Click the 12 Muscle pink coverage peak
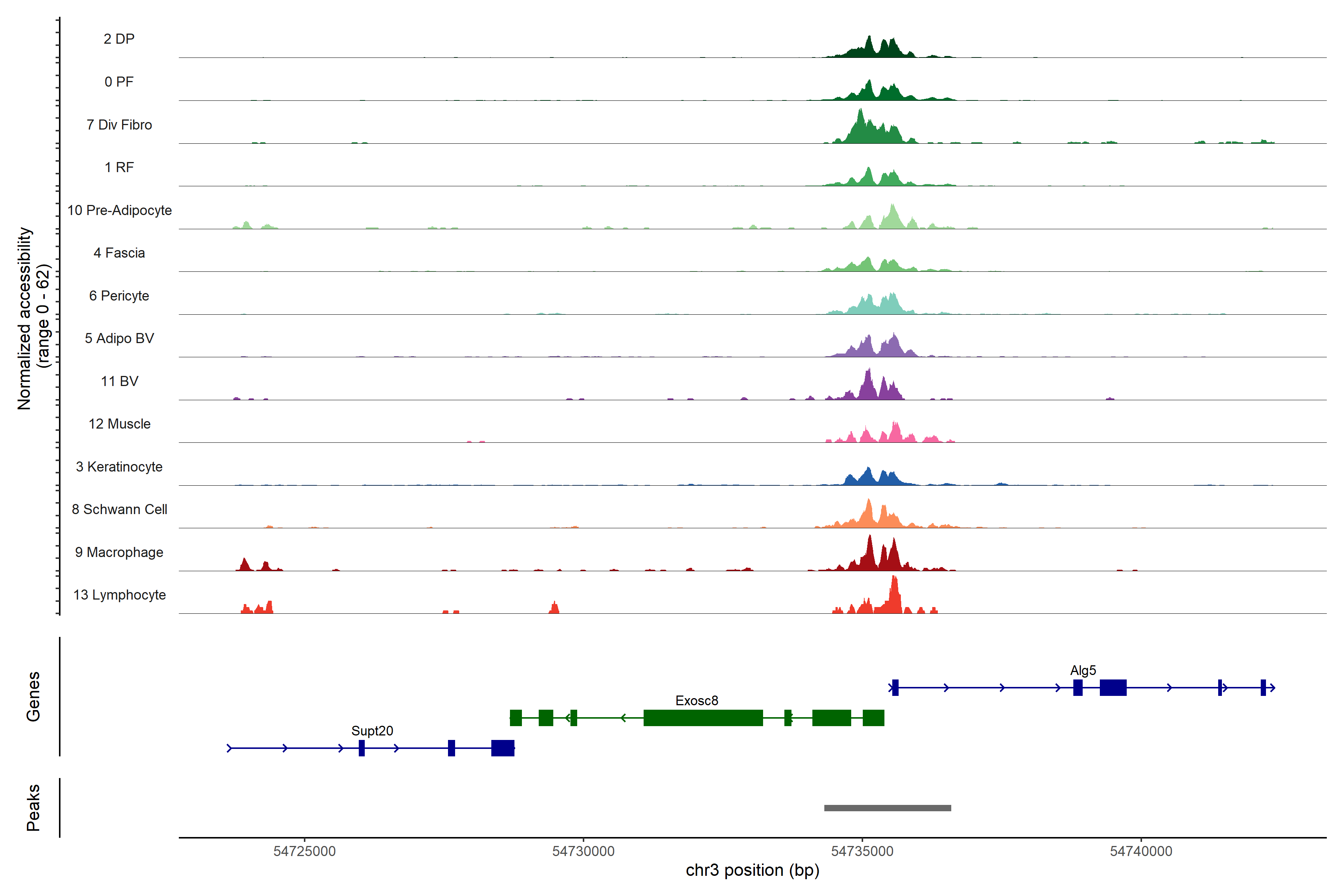Image resolution: width=1344 pixels, height=896 pixels. (895, 433)
